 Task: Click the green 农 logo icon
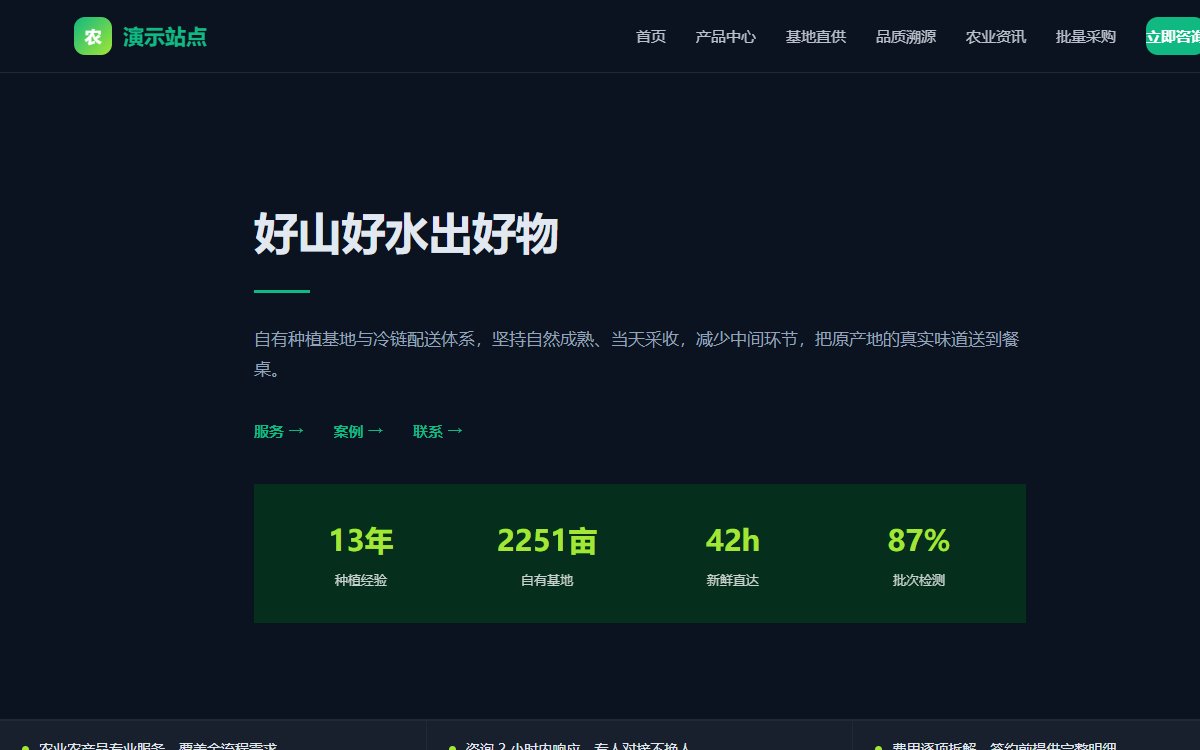pos(92,37)
